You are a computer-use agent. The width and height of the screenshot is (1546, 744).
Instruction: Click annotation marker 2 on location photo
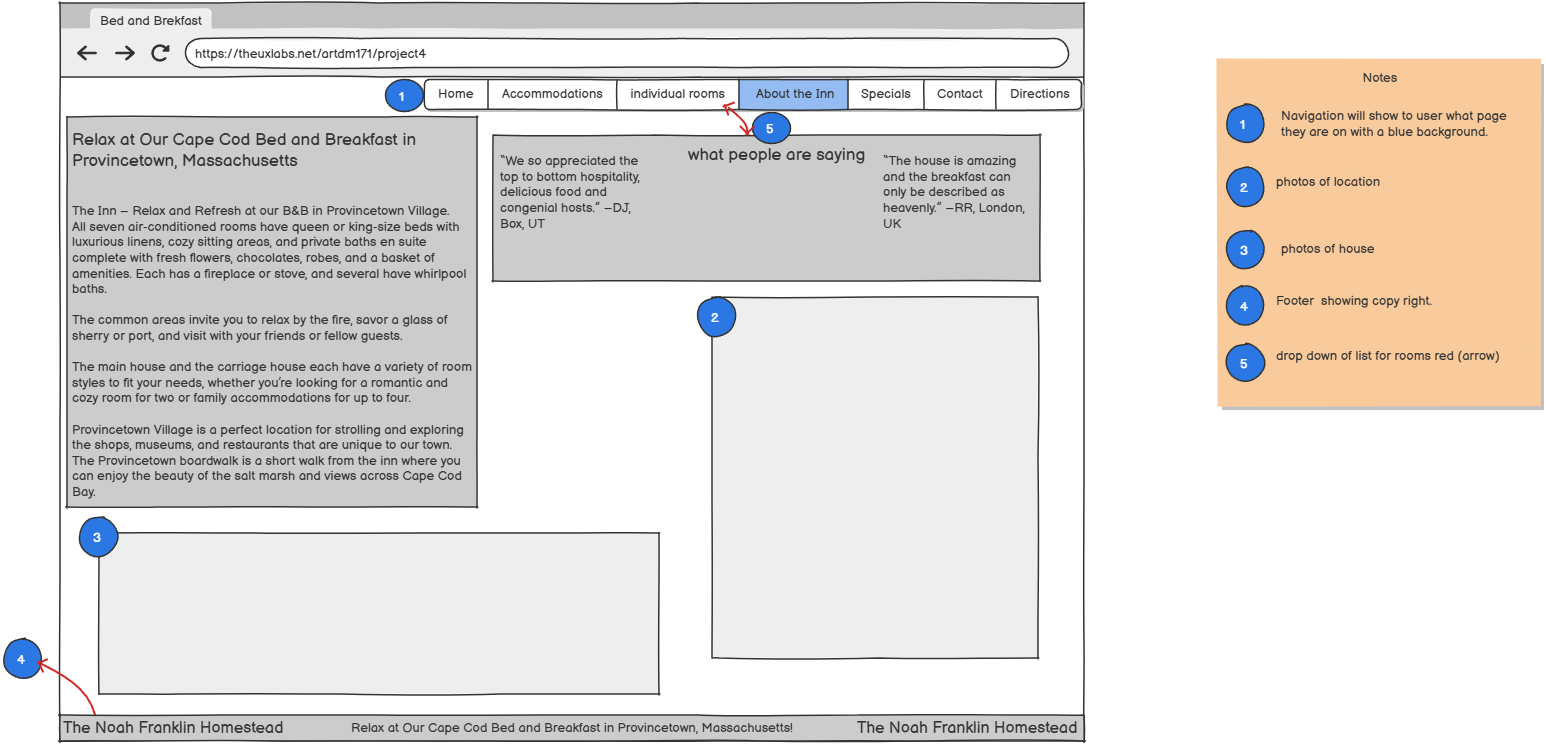point(715,318)
